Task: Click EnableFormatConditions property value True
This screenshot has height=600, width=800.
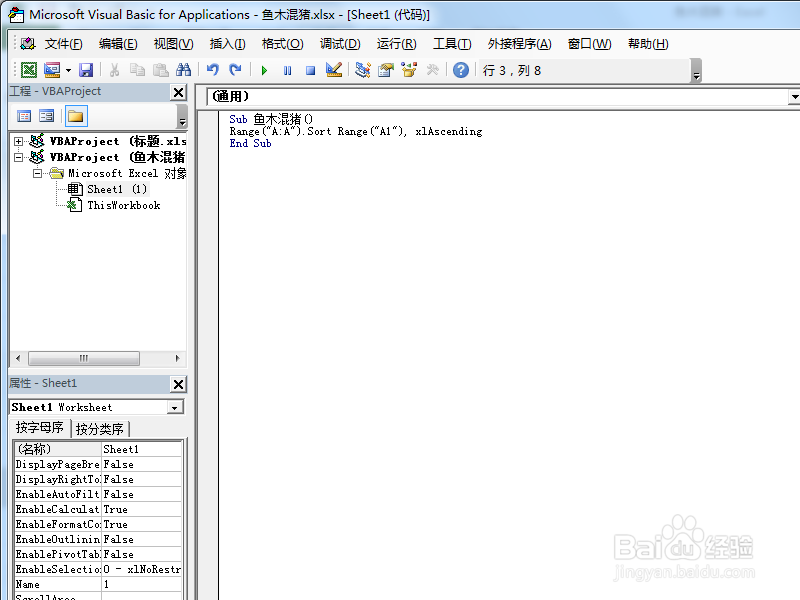Action: pyautogui.click(x=141, y=524)
